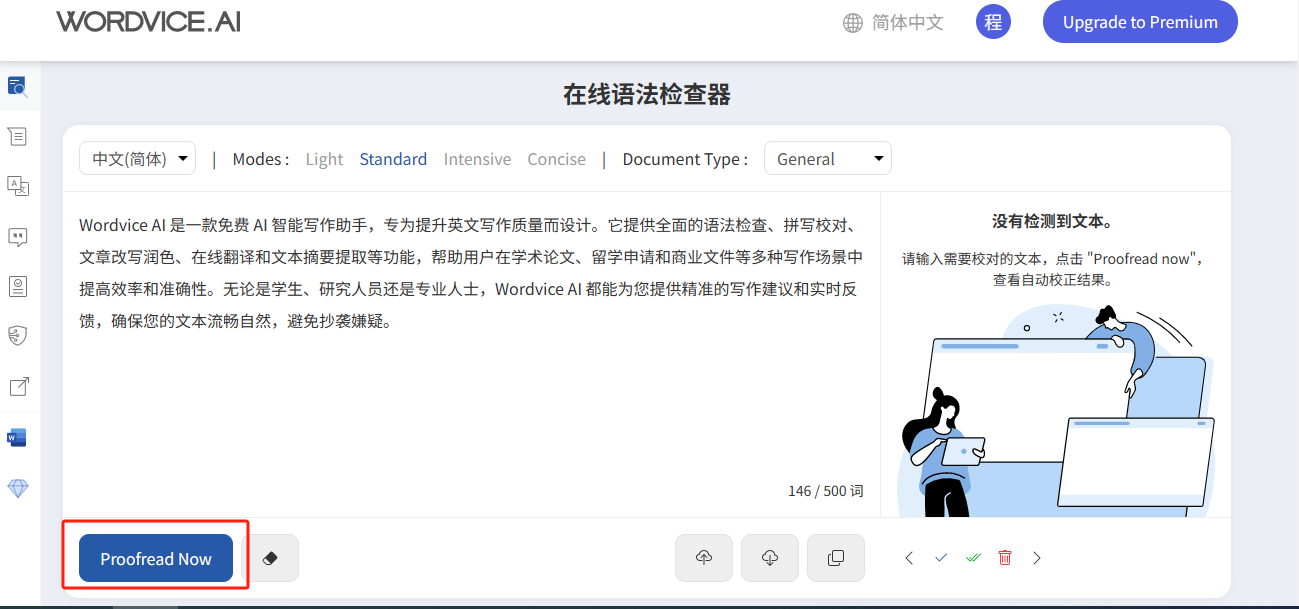Viewport: 1299px width, 609px height.
Task: Open the paraphraser sidebar document icon
Action: click(18, 136)
